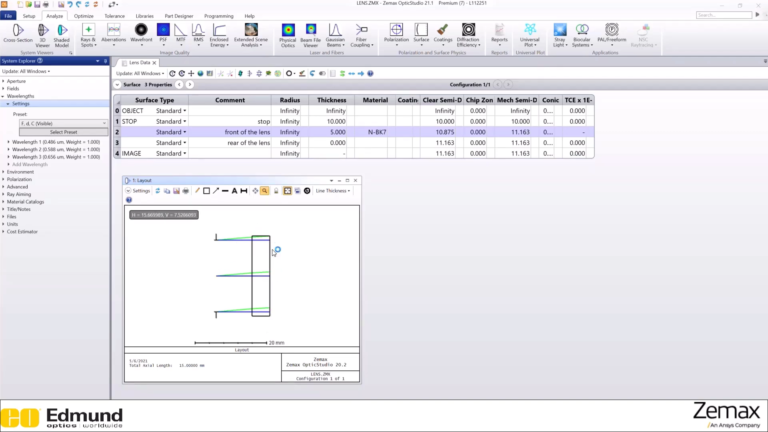The height and width of the screenshot is (432, 768).
Task: Open the File menu
Action: (8, 16)
